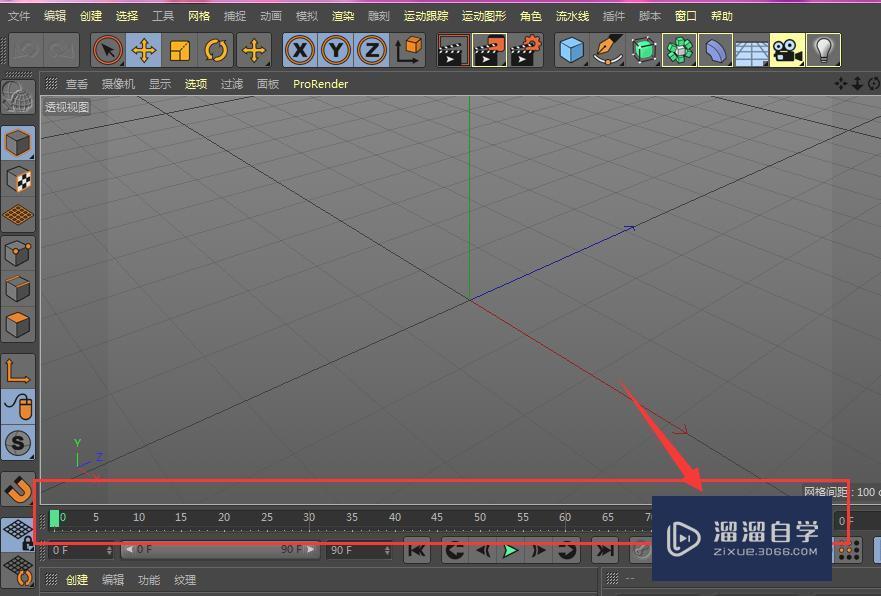Switch to Model mode cube icon

click(18, 143)
